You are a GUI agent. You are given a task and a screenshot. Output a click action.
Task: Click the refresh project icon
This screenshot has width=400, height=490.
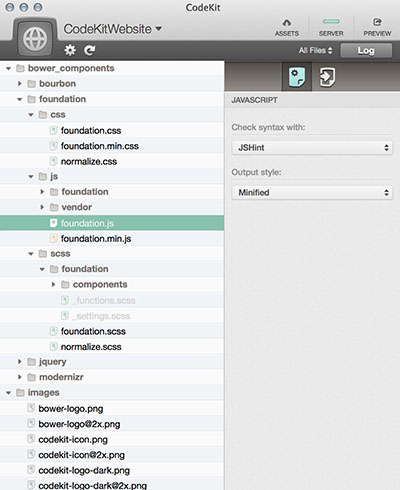89,50
